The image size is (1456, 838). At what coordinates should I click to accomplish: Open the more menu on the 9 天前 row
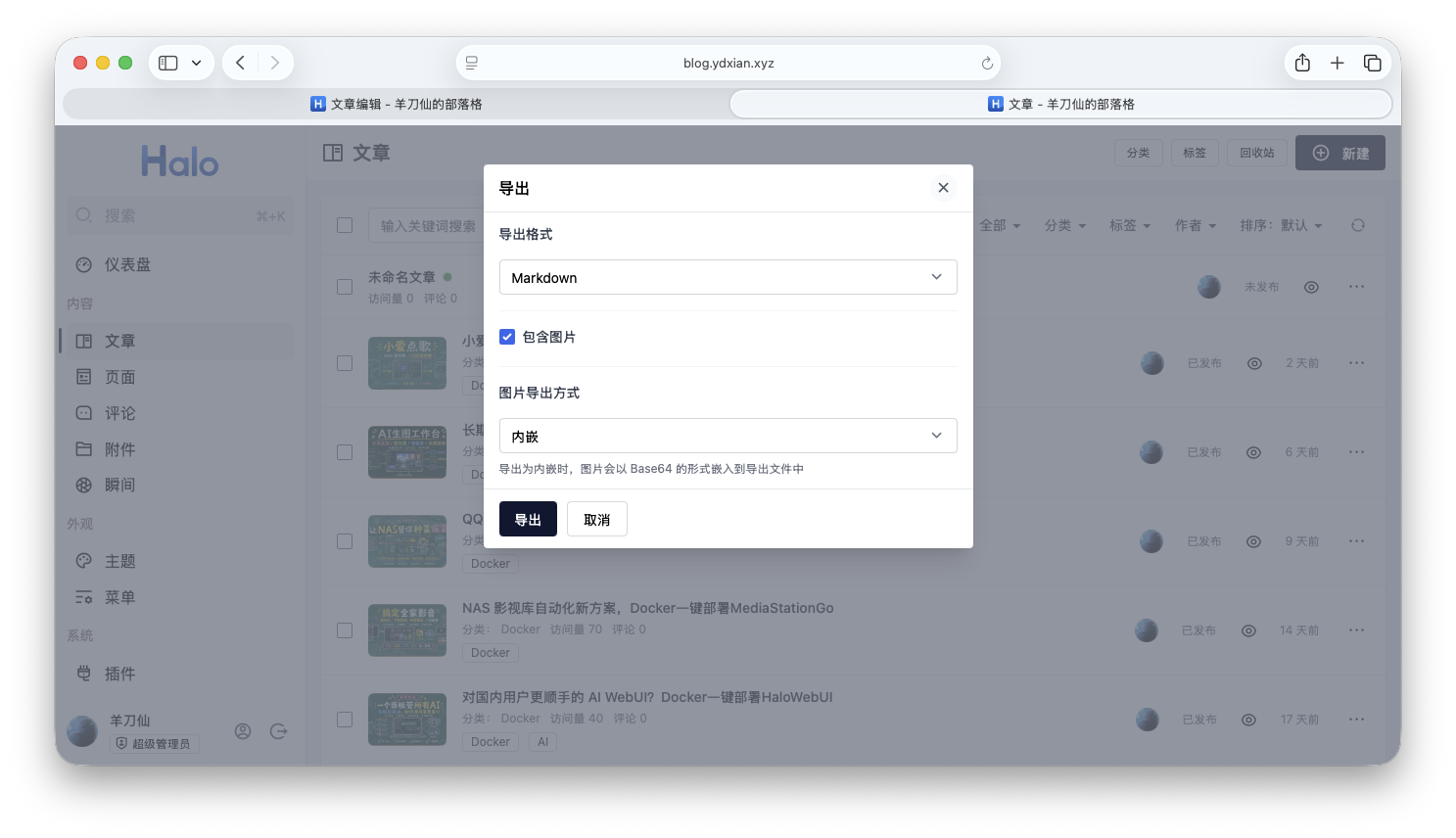(x=1356, y=541)
